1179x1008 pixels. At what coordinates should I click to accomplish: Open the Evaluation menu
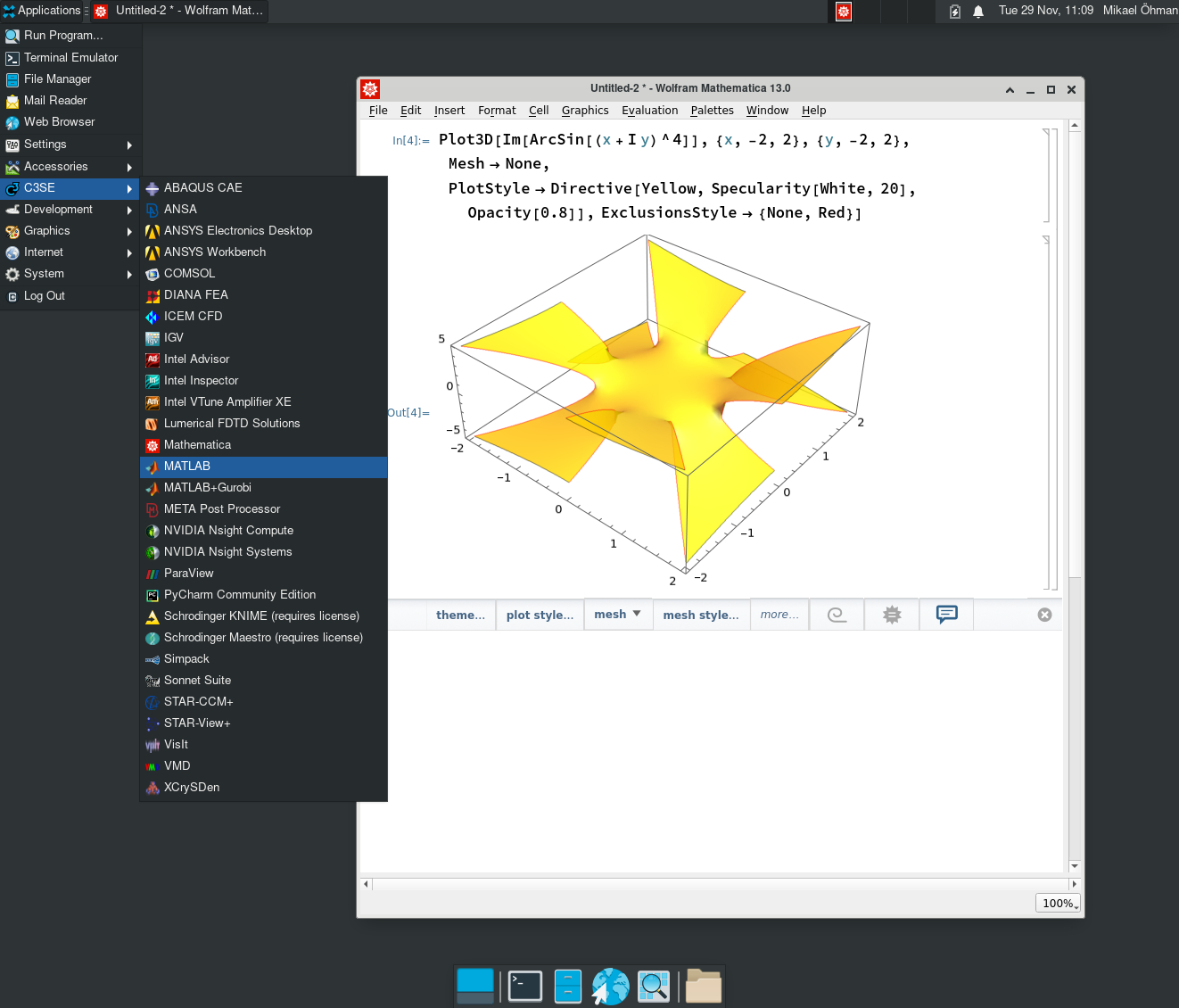tap(649, 111)
